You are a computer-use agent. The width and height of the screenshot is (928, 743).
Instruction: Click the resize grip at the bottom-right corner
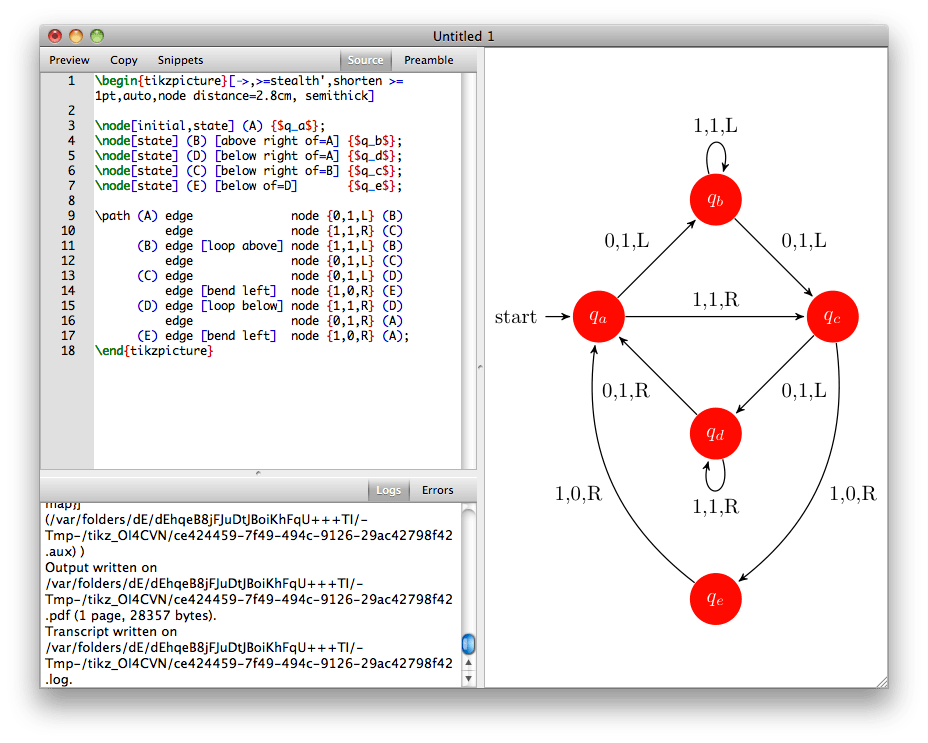[x=882, y=682]
